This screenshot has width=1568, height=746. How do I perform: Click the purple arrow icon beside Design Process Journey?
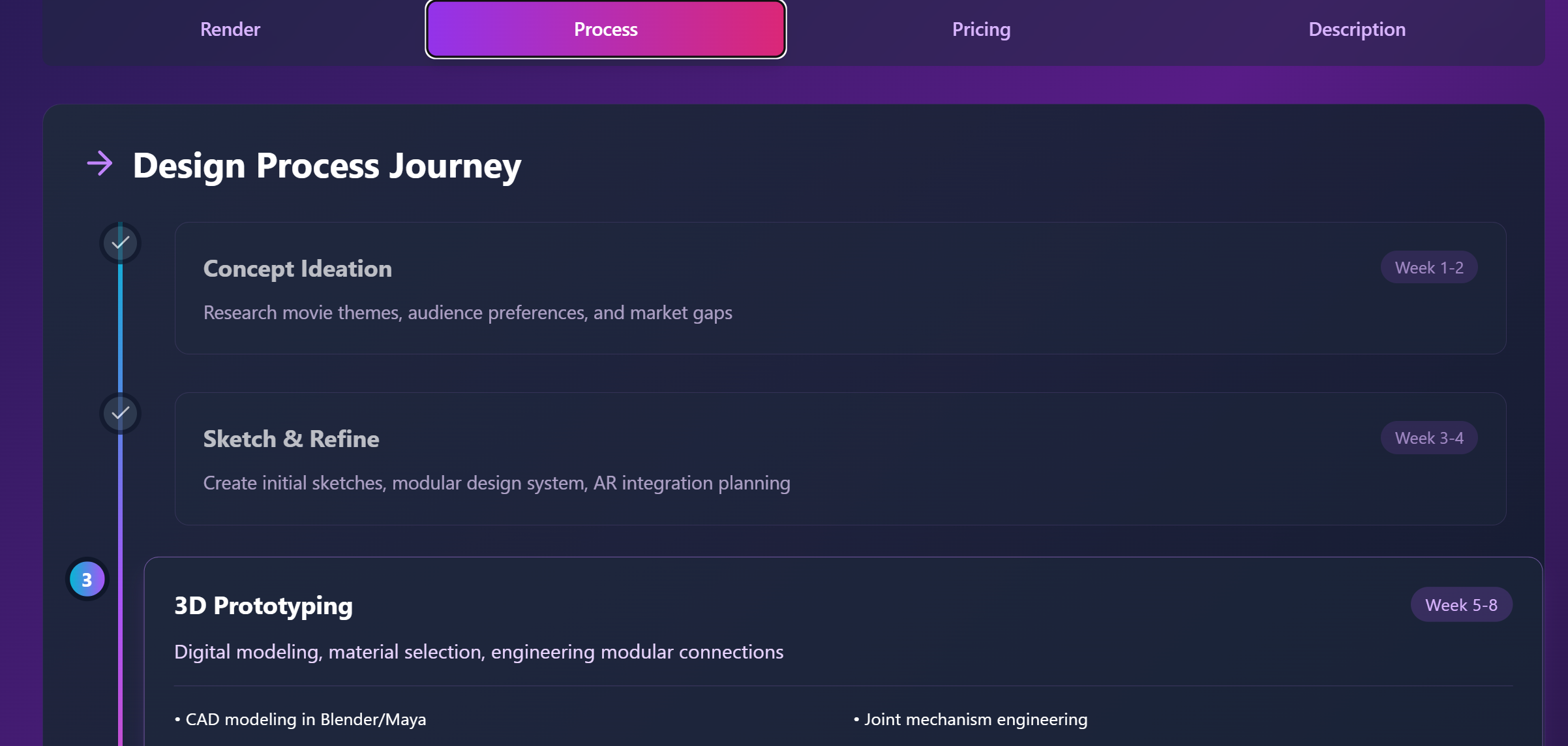100,163
